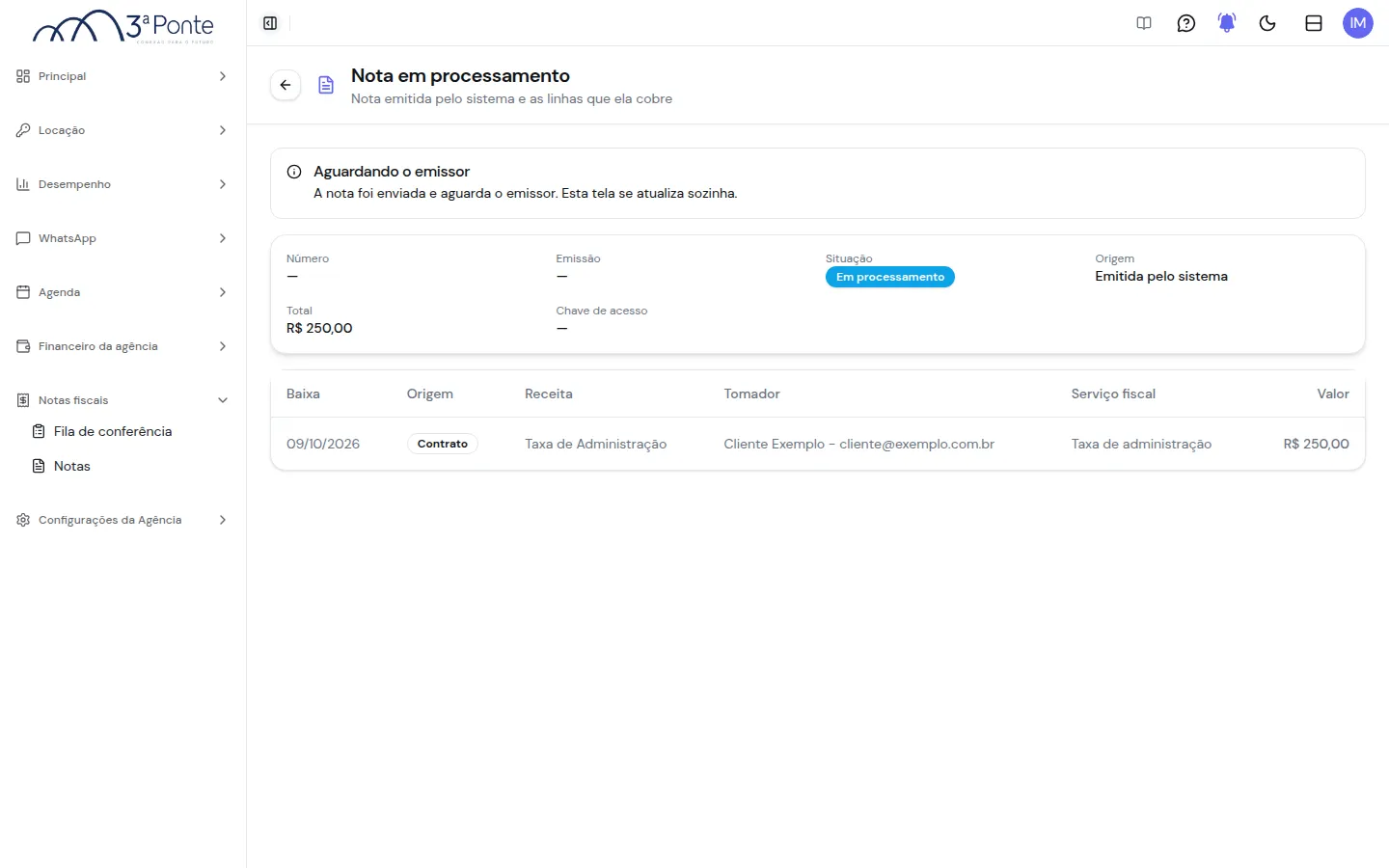Click the Desempenho chart icon

[x=23, y=184]
